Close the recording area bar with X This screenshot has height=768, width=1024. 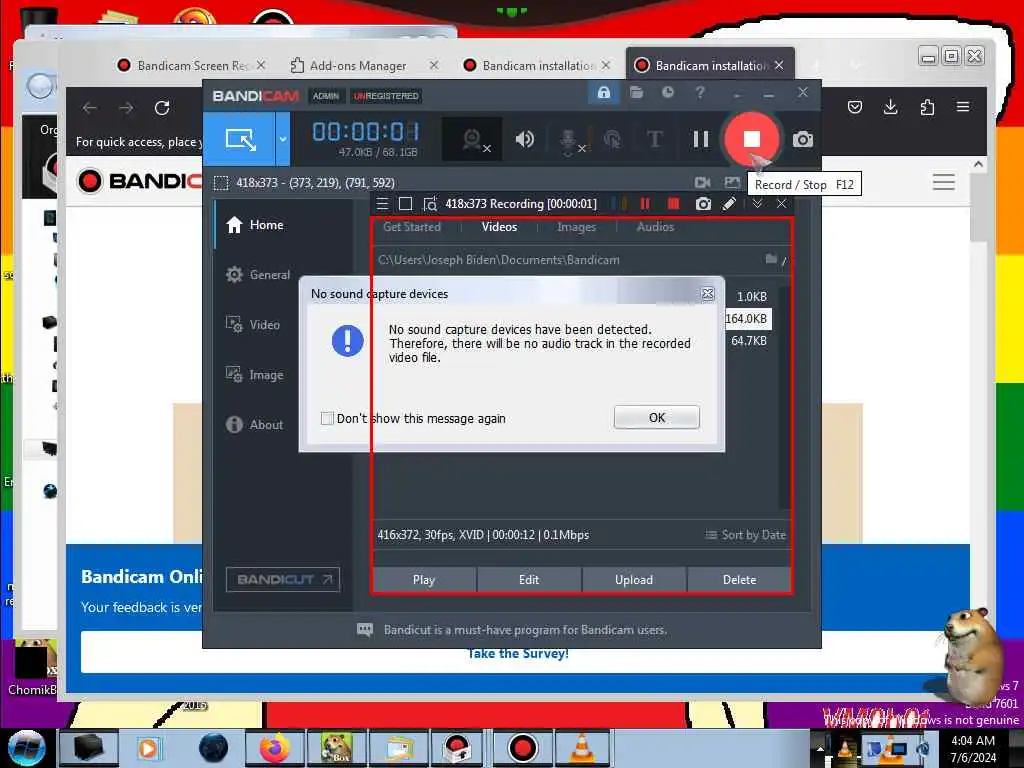point(781,204)
